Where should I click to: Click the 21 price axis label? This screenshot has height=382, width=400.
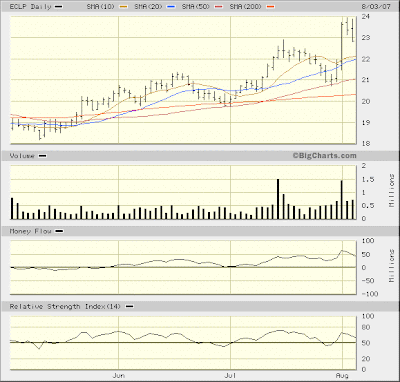[x=366, y=80]
